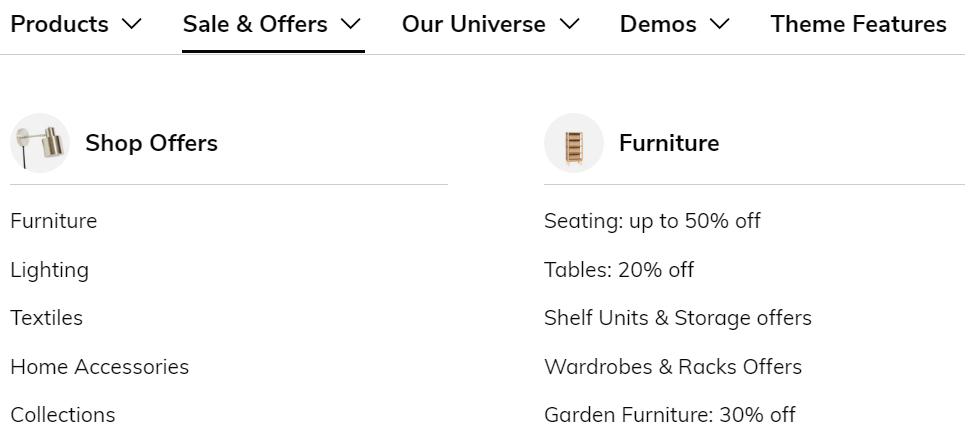The height and width of the screenshot is (442, 965).
Task: Open Seating: up to 50% off
Action: coord(652,220)
